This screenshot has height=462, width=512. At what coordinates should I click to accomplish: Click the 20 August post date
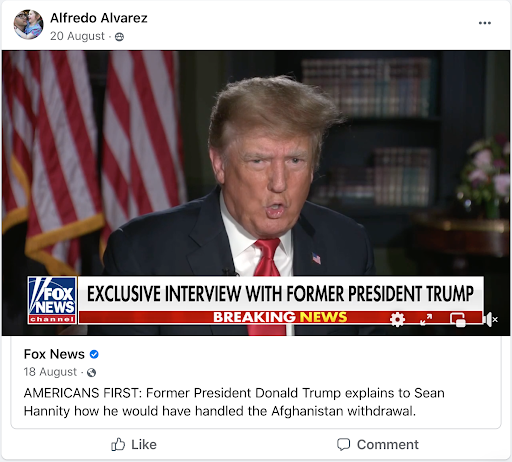(x=77, y=36)
